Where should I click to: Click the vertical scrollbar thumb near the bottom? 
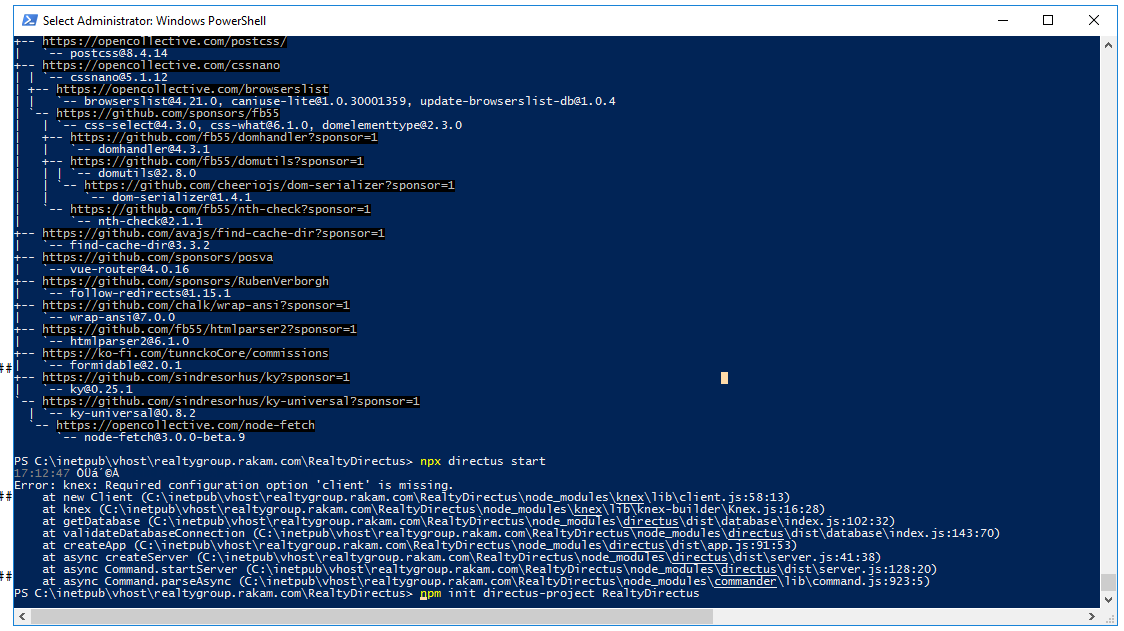[1108, 582]
